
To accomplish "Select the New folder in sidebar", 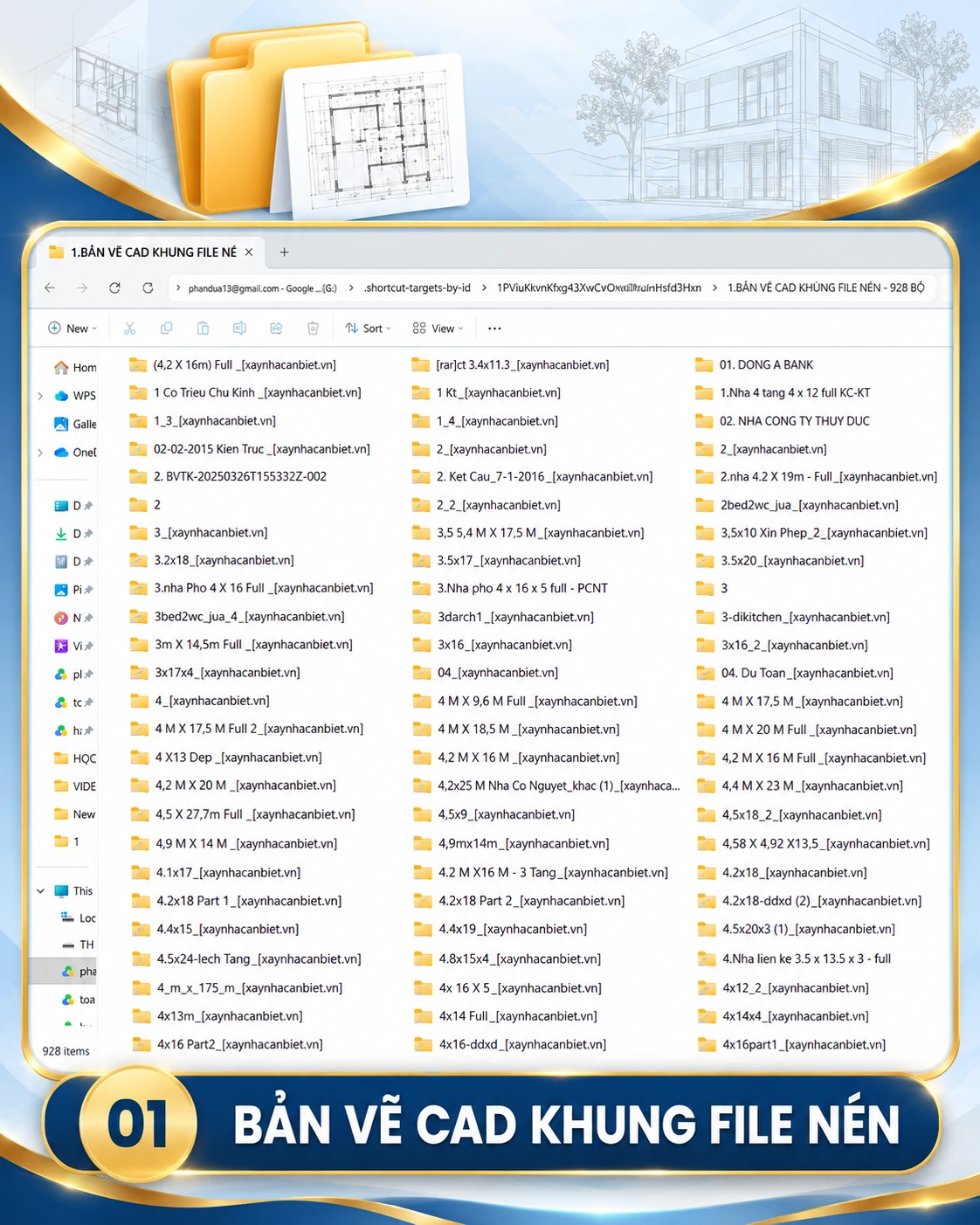I will [x=75, y=814].
